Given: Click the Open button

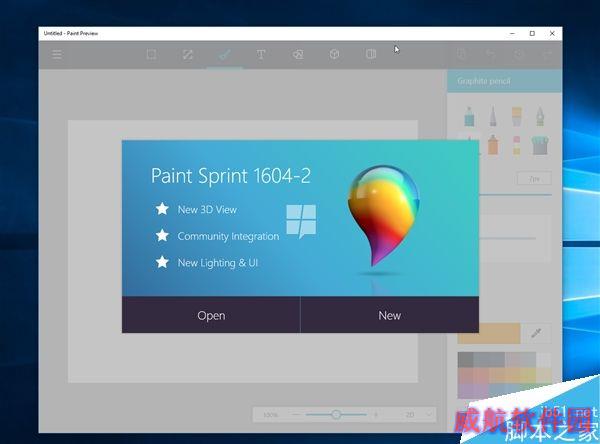Looking at the screenshot, I should (211, 315).
